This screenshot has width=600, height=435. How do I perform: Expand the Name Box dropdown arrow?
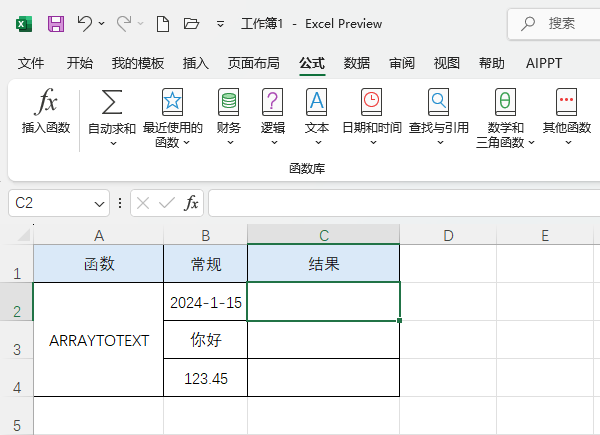pyautogui.click(x=99, y=204)
